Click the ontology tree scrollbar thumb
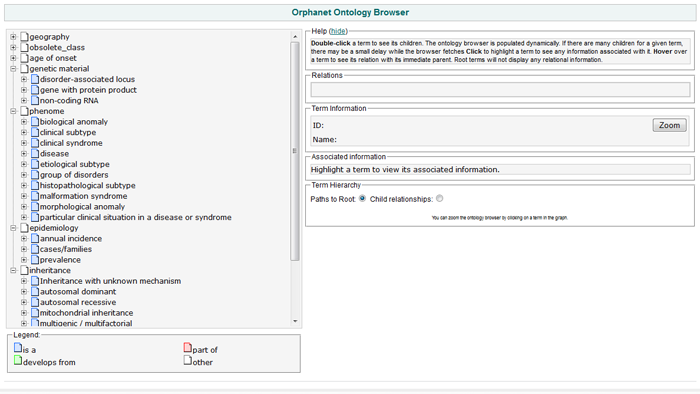This screenshot has width=700, height=394. (295, 151)
